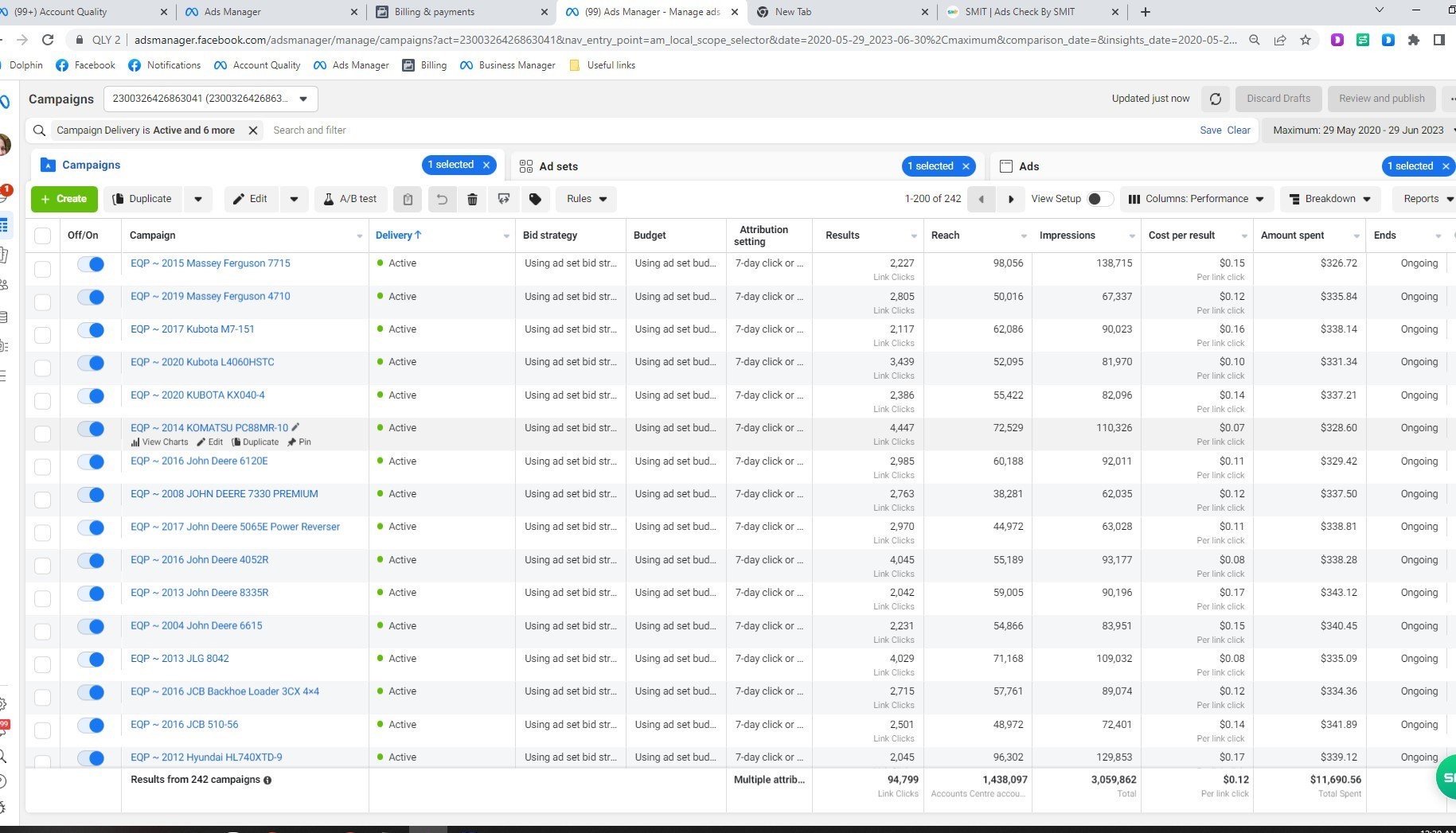Open EQP ~ 2016 John Deere 4052R campaign link
1456x833 pixels.
click(200, 560)
